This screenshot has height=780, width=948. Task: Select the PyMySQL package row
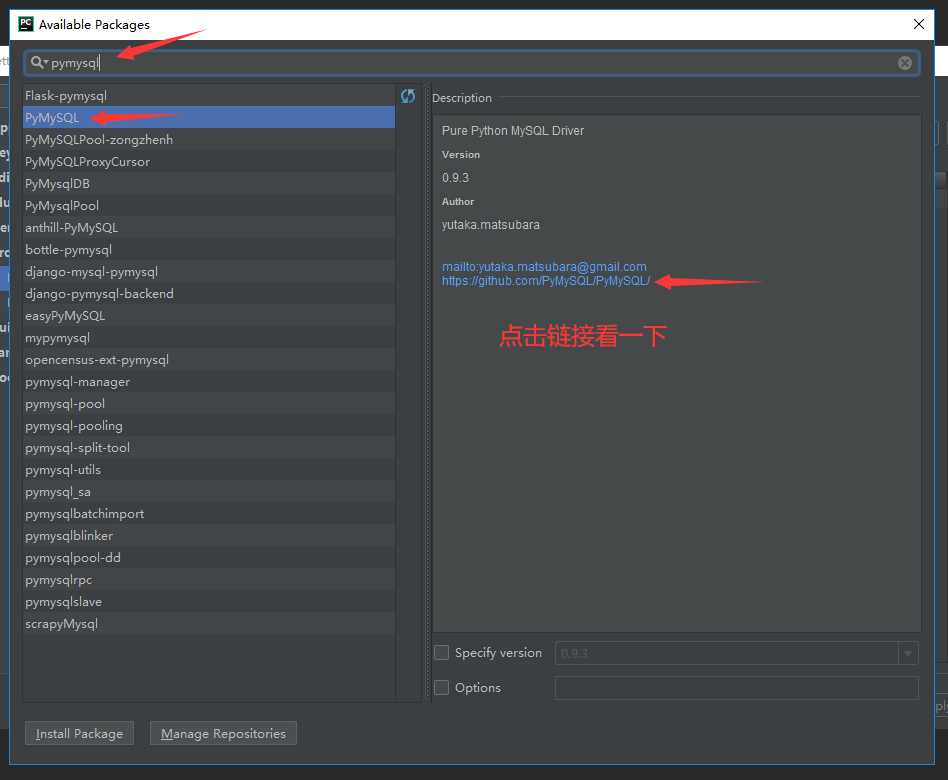pos(209,117)
